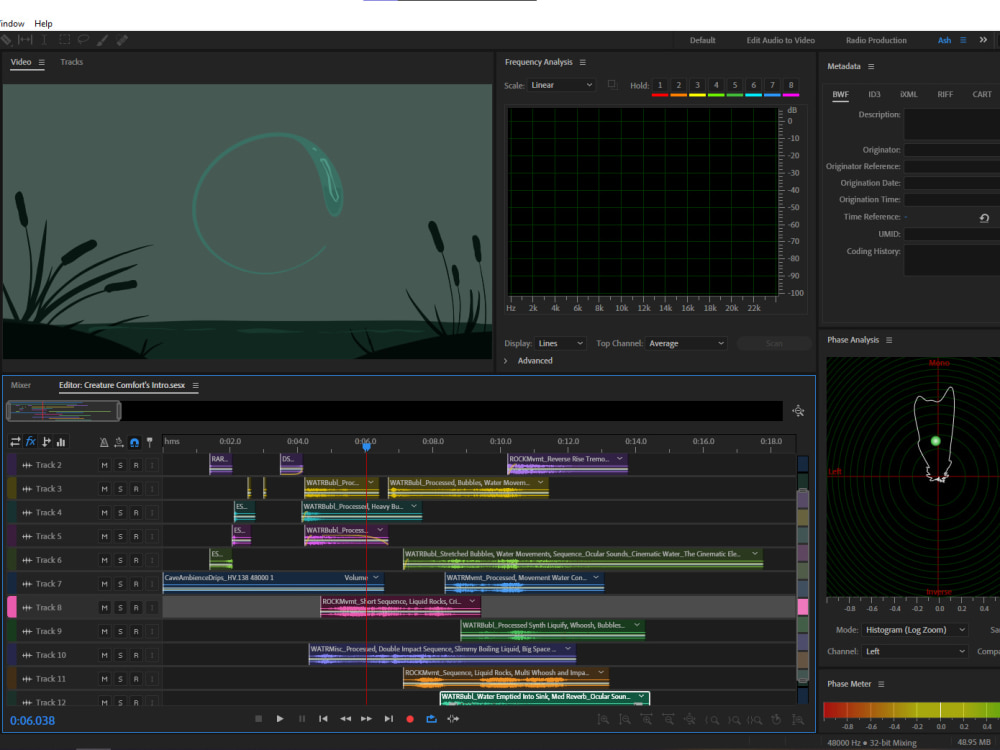Viewport: 1000px width, 750px height.
Task: Show the track Sends view
Action: click(x=46, y=441)
